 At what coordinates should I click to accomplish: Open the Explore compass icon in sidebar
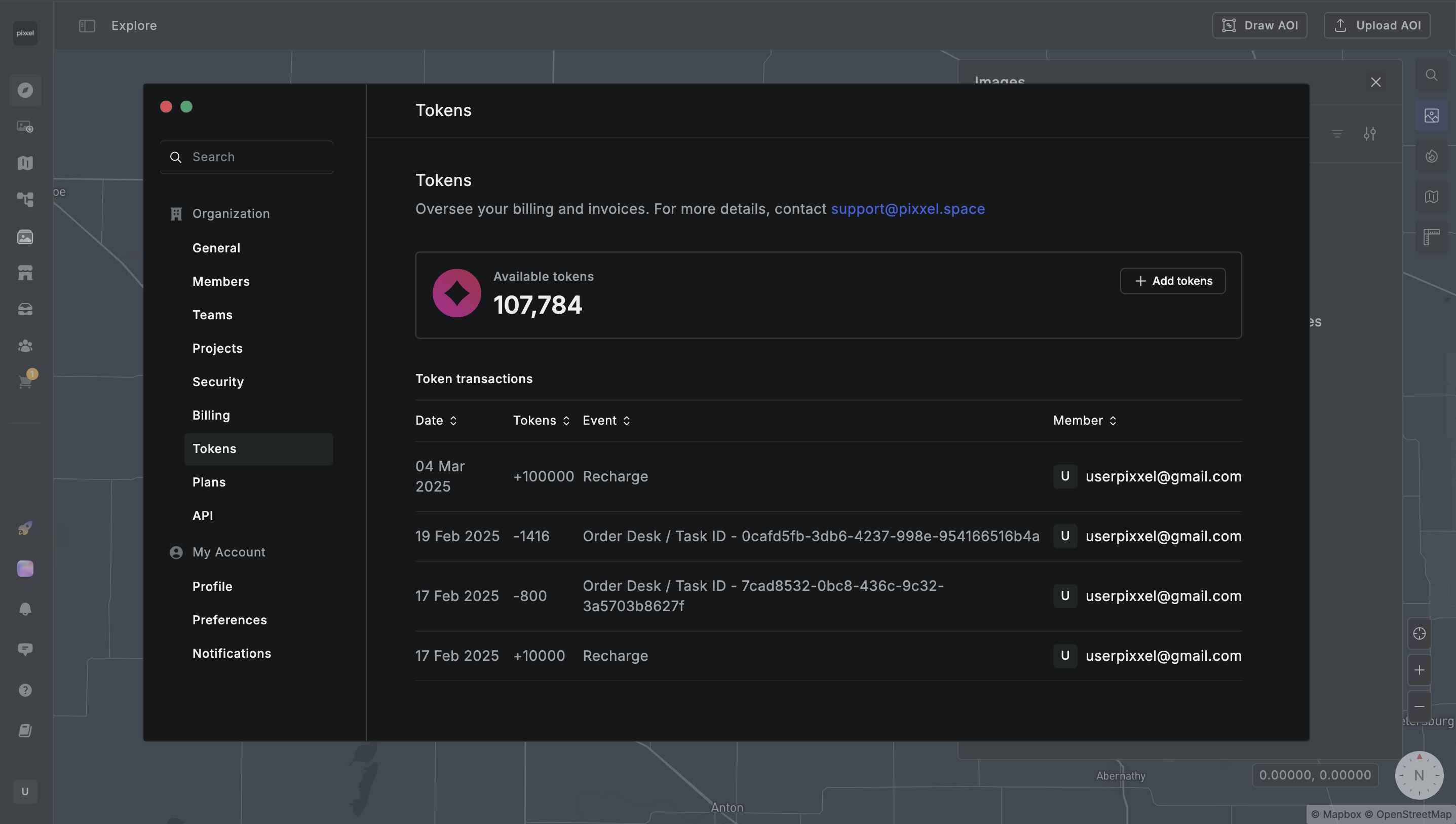pos(25,90)
